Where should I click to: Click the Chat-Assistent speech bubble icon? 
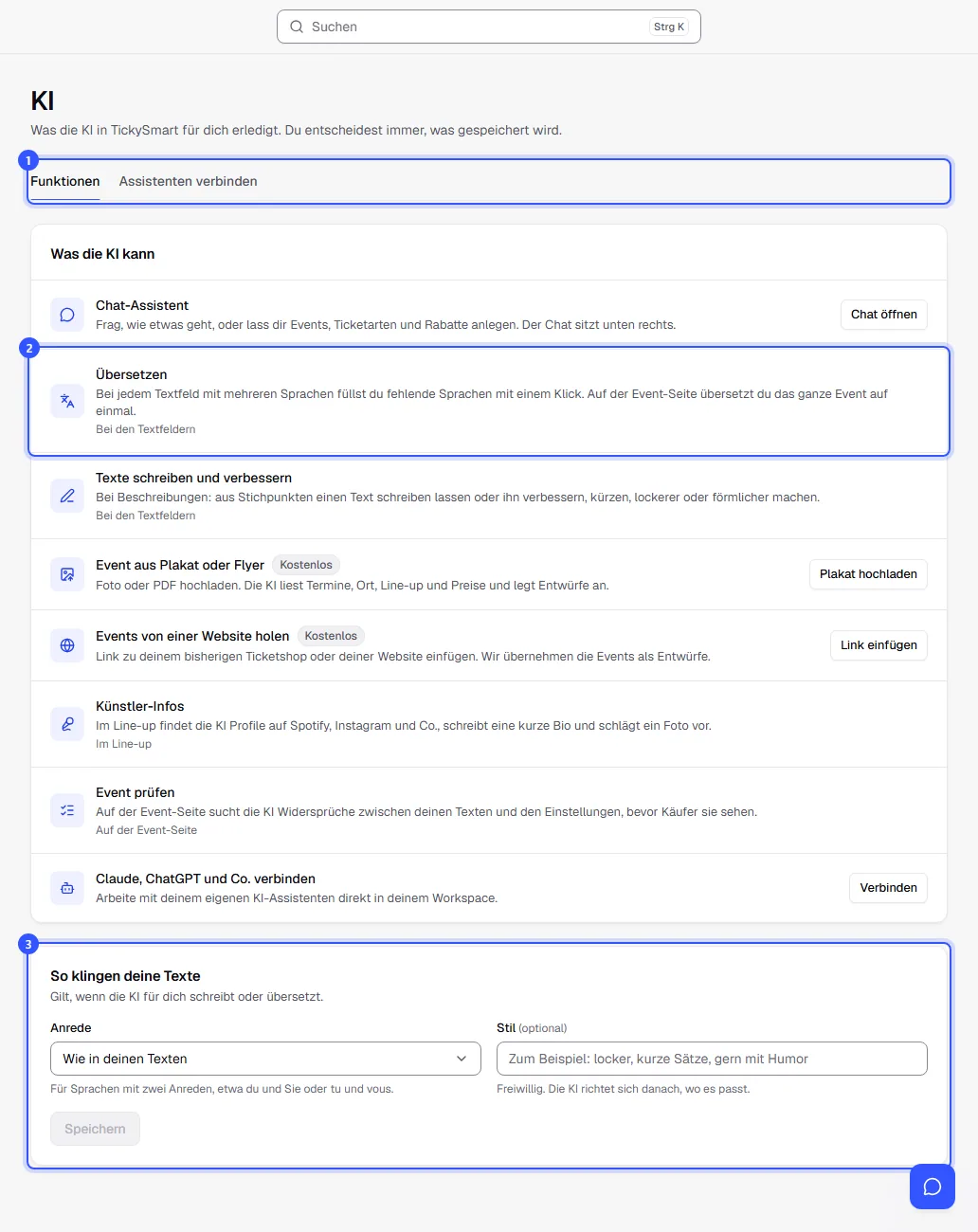click(67, 315)
